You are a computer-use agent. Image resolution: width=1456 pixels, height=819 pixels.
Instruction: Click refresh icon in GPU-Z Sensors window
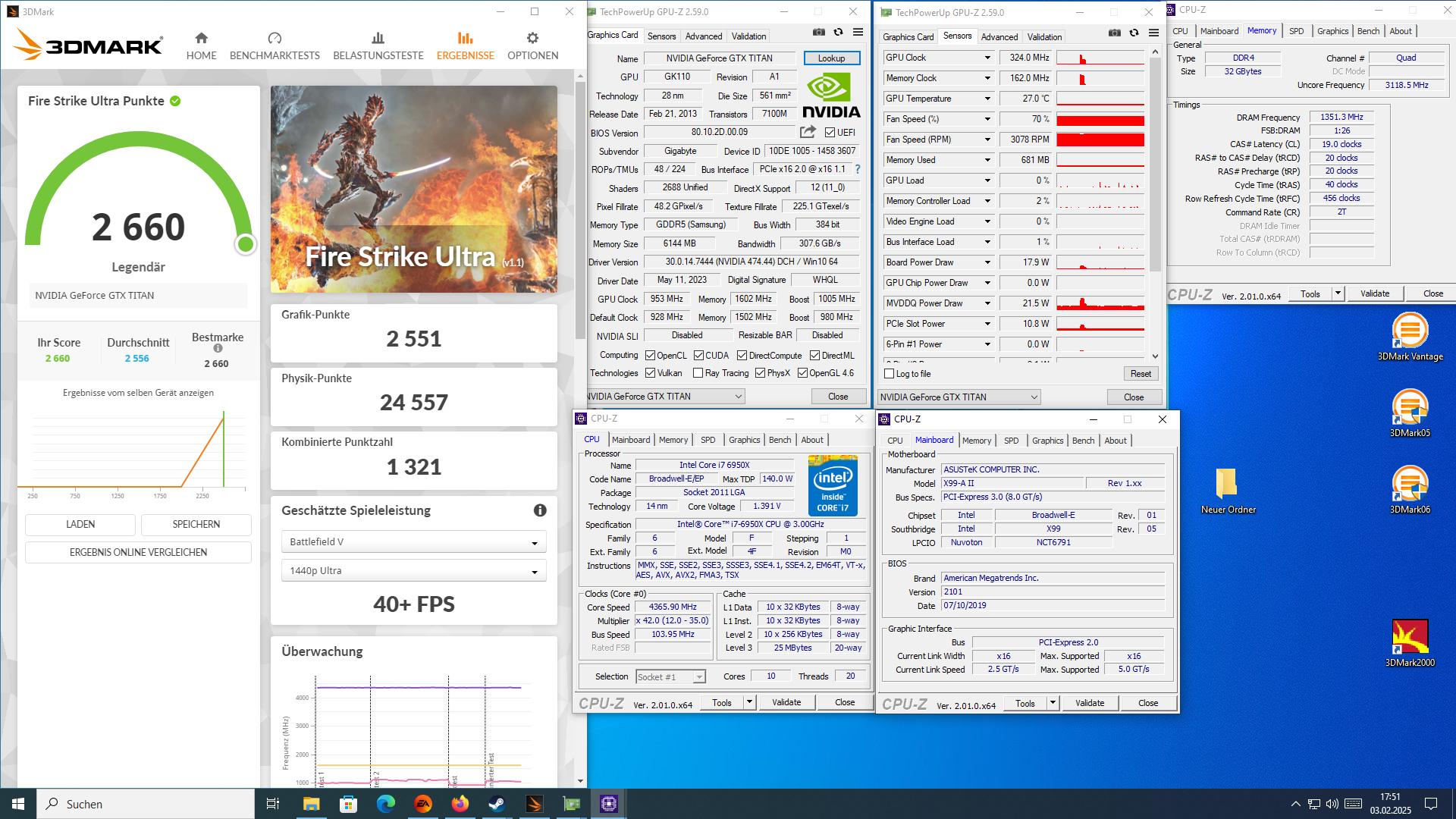[1134, 33]
